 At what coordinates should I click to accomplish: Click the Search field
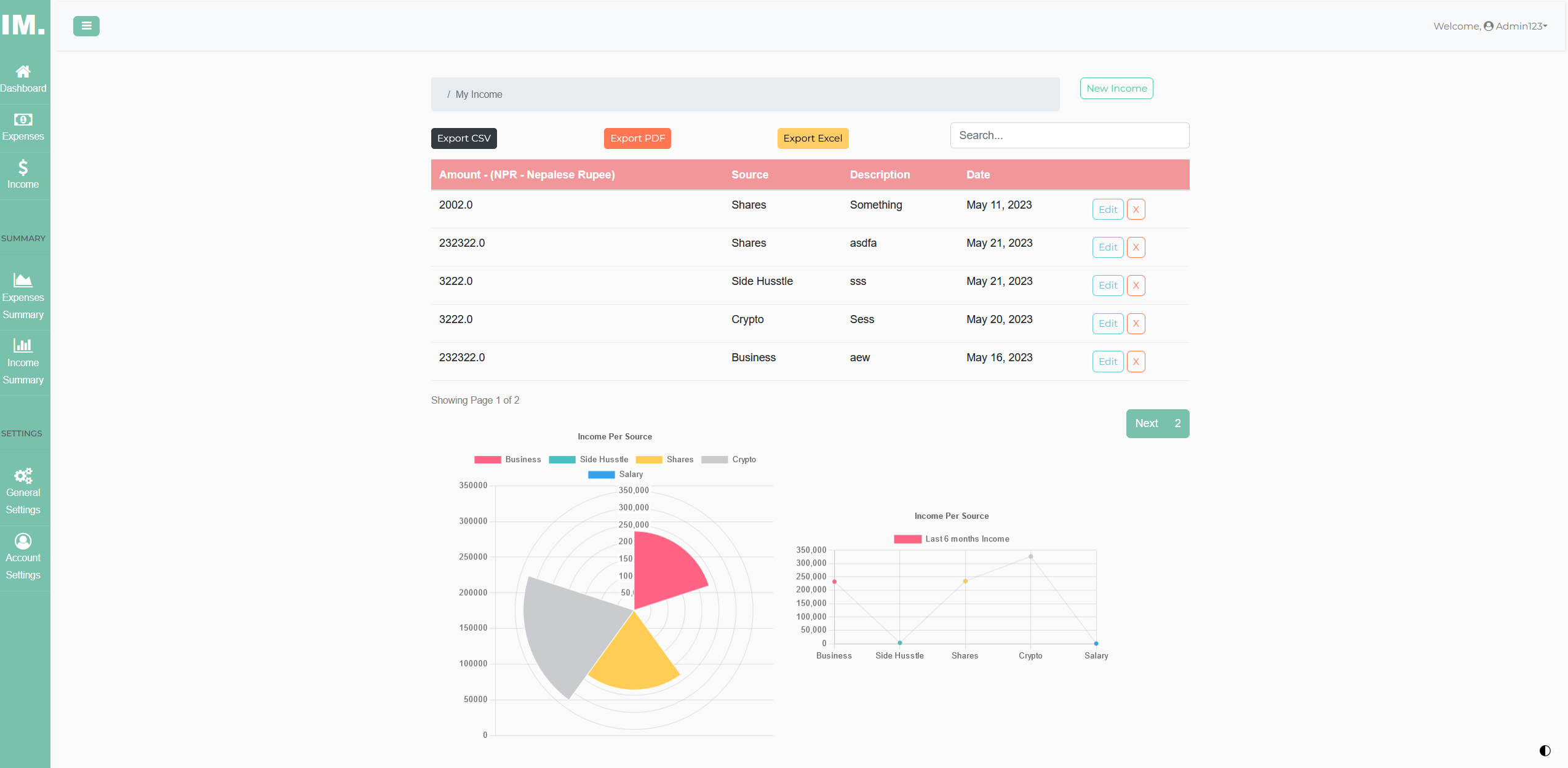click(x=1069, y=135)
